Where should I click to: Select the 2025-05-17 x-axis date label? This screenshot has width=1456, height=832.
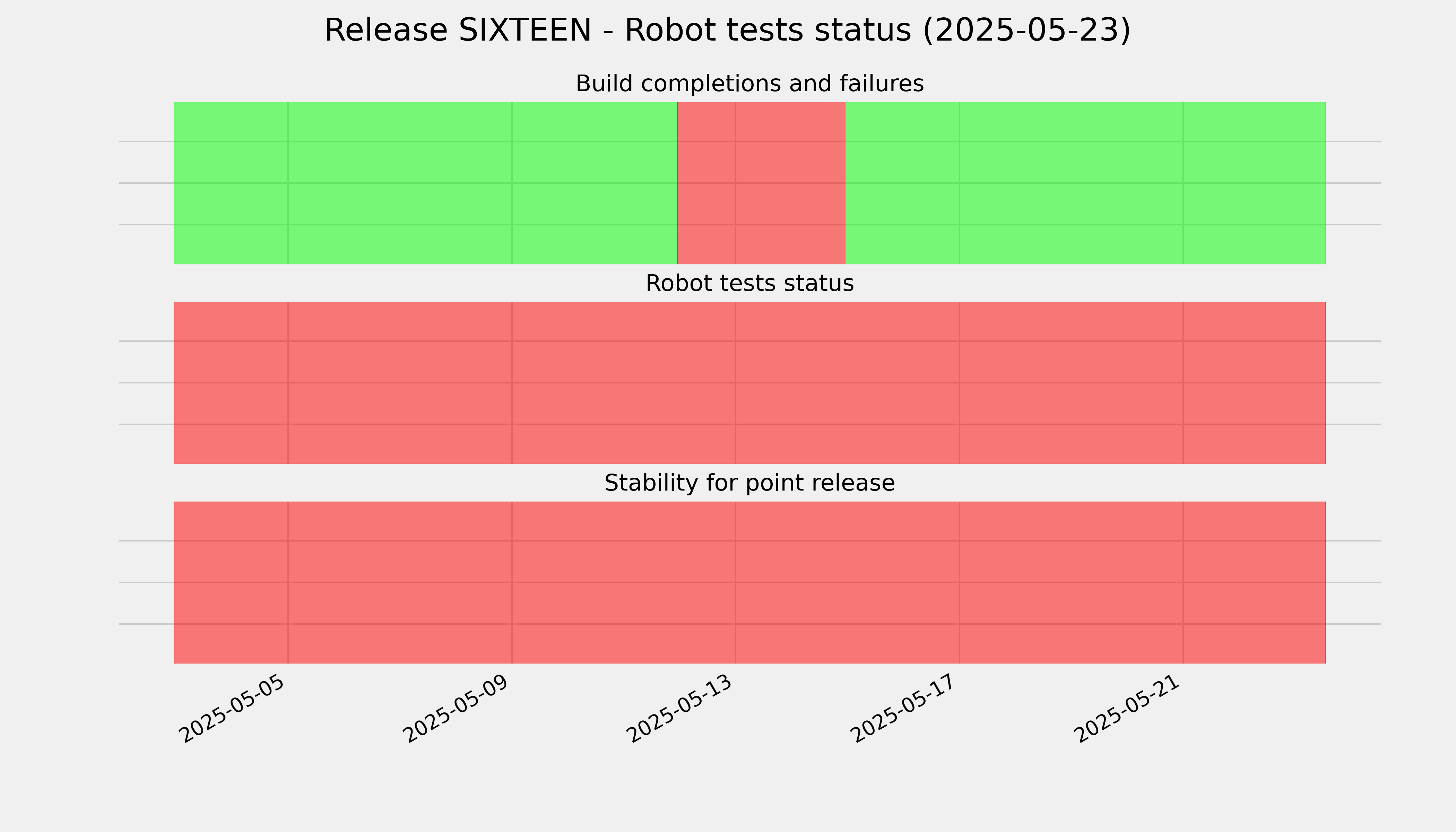coord(903,709)
